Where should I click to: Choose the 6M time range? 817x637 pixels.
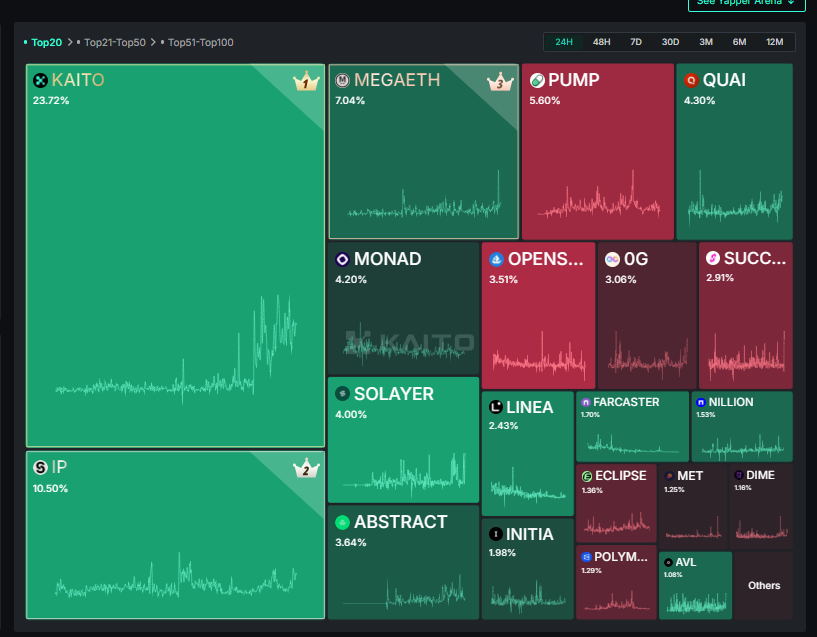coord(739,42)
